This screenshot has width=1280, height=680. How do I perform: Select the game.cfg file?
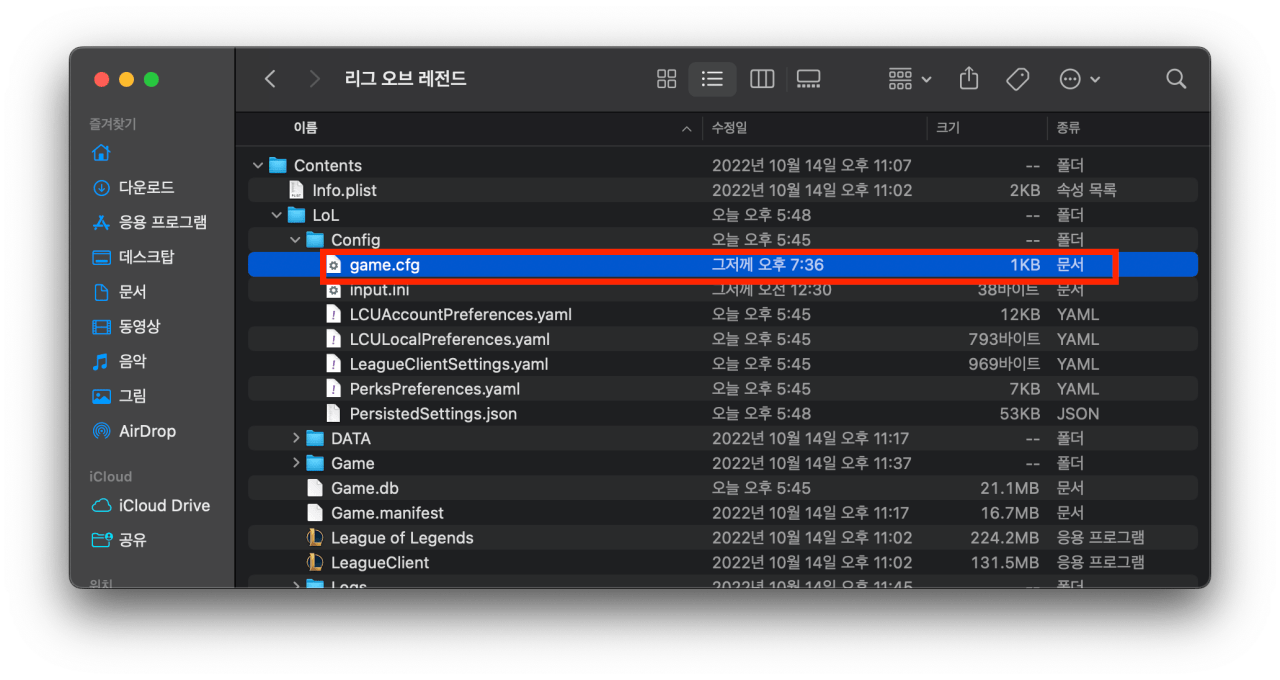(723, 265)
